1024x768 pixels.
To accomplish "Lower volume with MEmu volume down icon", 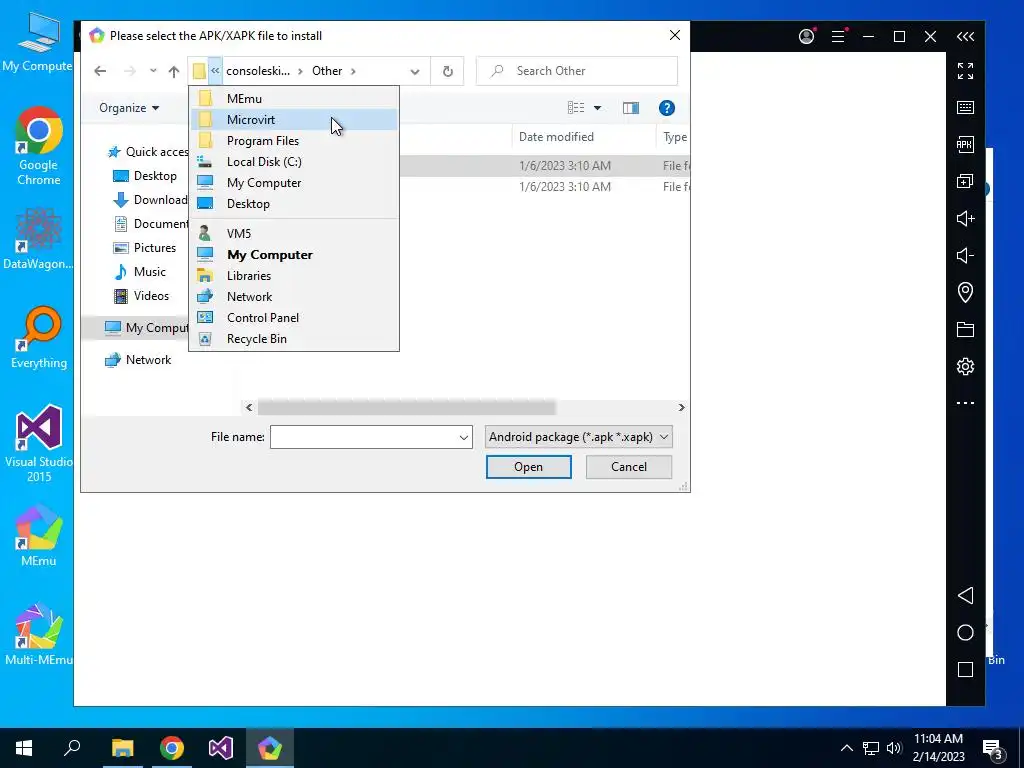I will point(965,255).
